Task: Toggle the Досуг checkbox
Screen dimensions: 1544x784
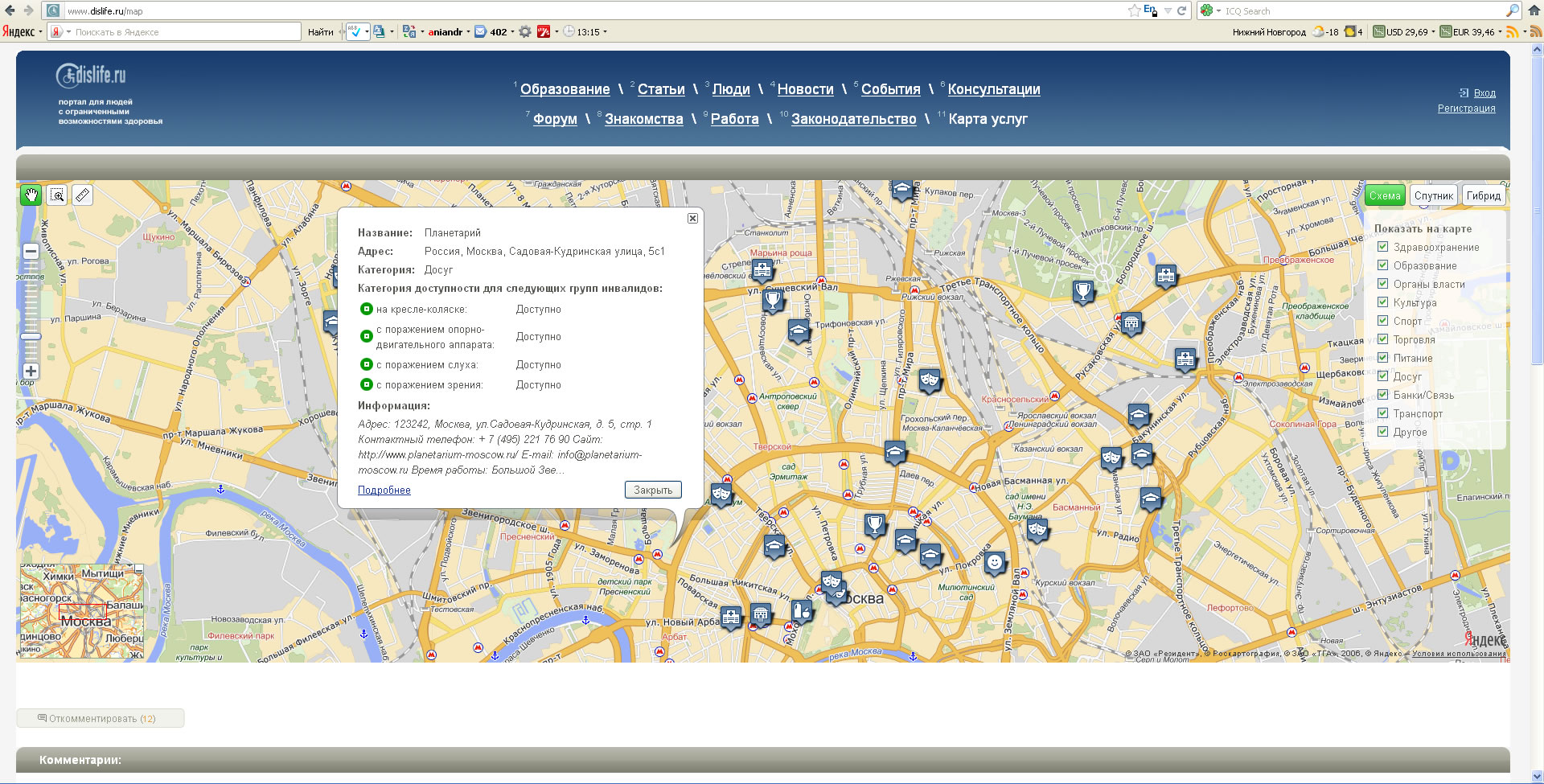Action: 1383,376
